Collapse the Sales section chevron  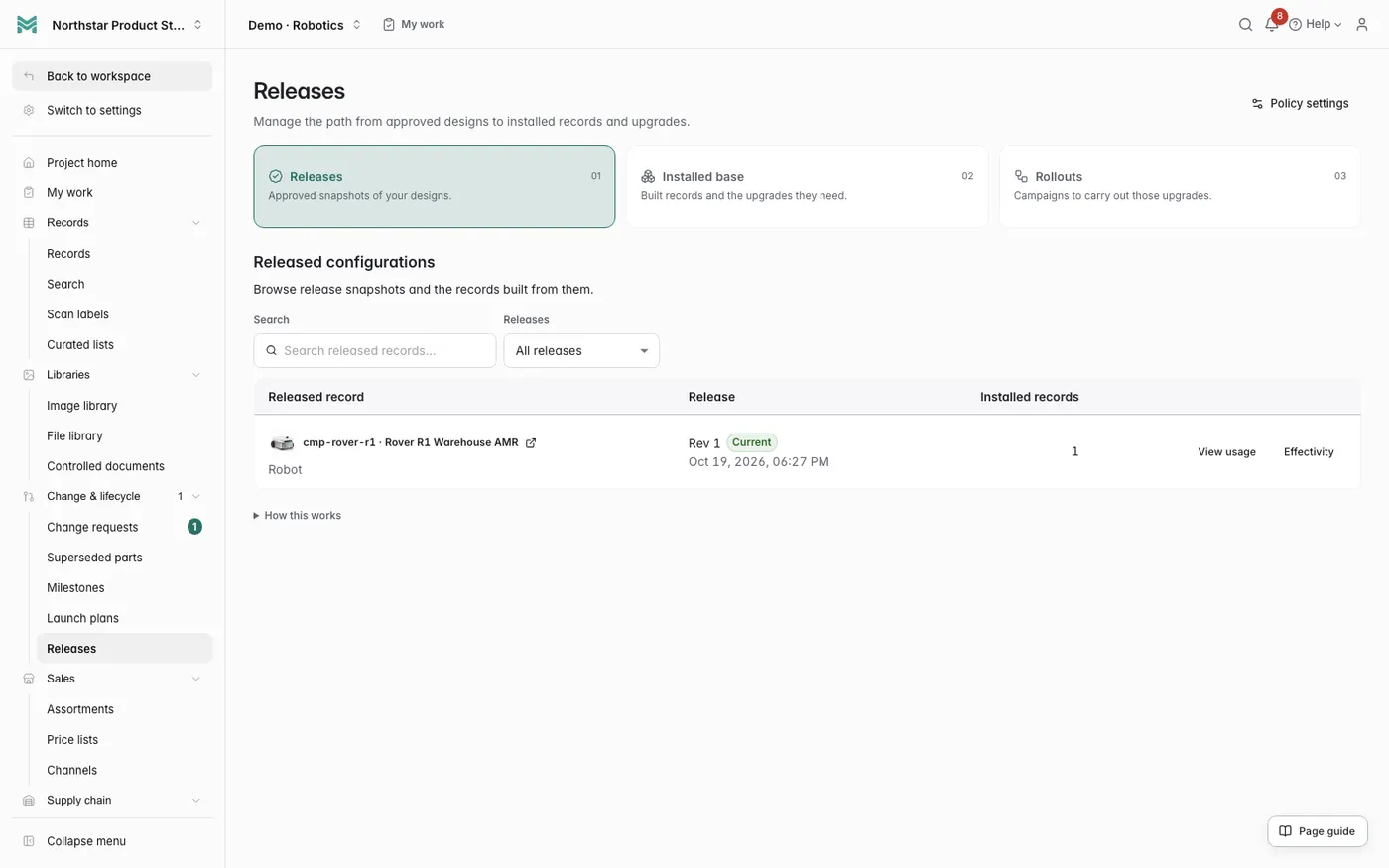click(x=195, y=679)
